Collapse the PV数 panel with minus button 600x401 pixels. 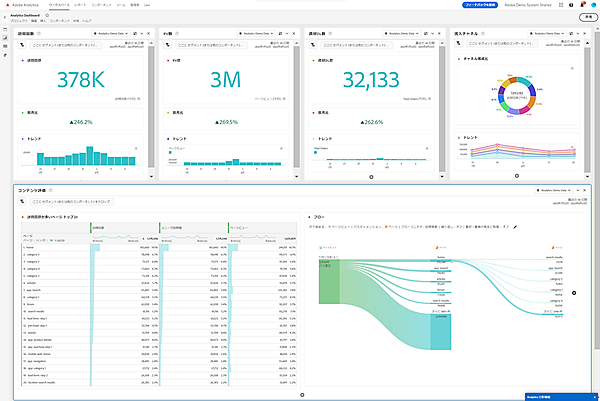pos(288,34)
